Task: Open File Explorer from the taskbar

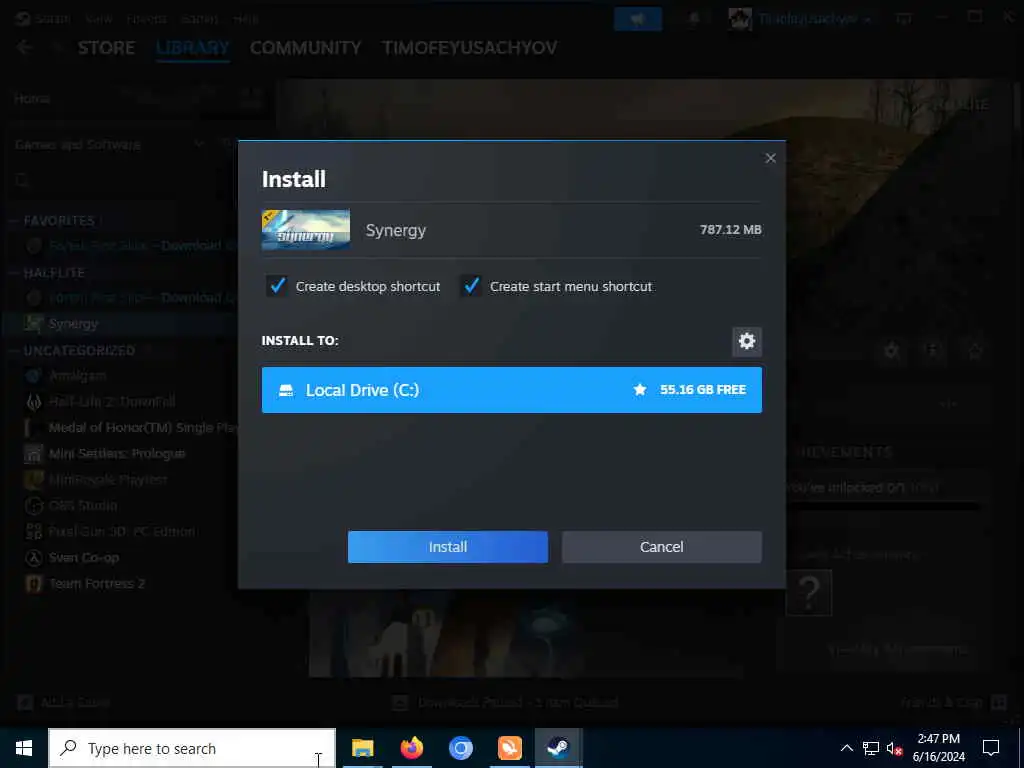Action: (x=362, y=748)
